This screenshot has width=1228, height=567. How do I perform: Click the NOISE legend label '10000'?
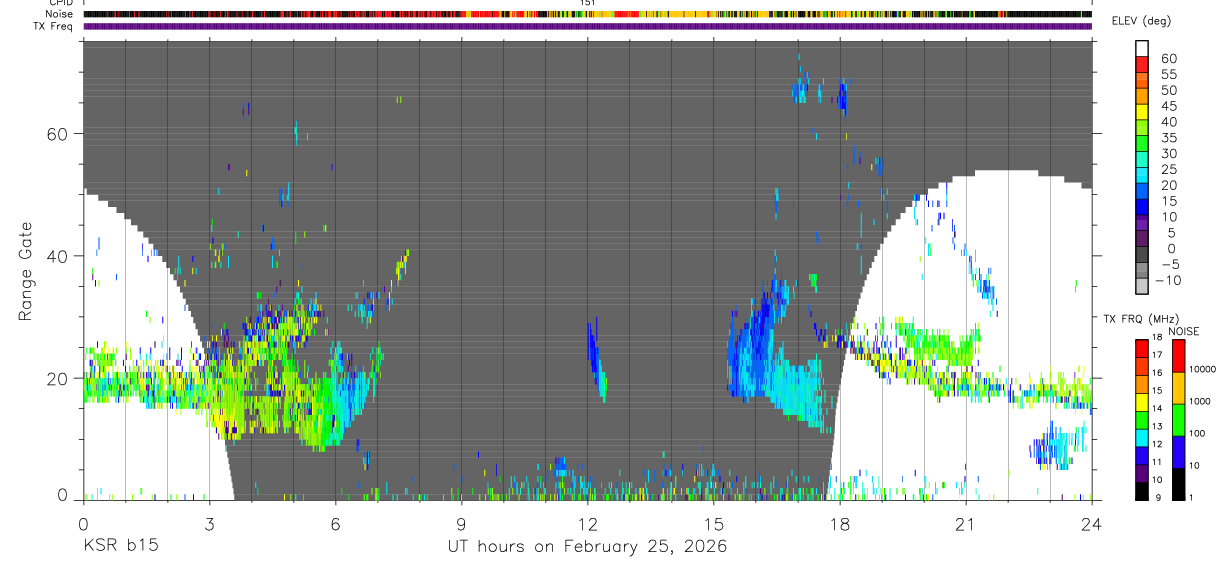(1203, 369)
